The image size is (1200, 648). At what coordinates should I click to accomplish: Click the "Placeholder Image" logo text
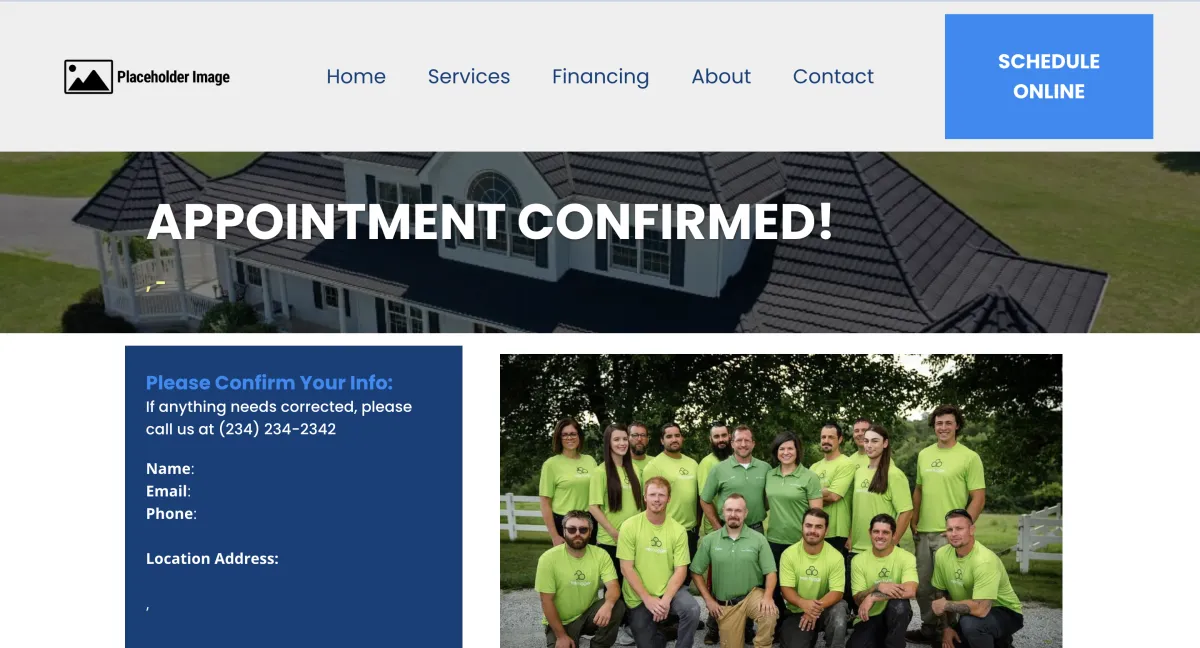pos(173,77)
